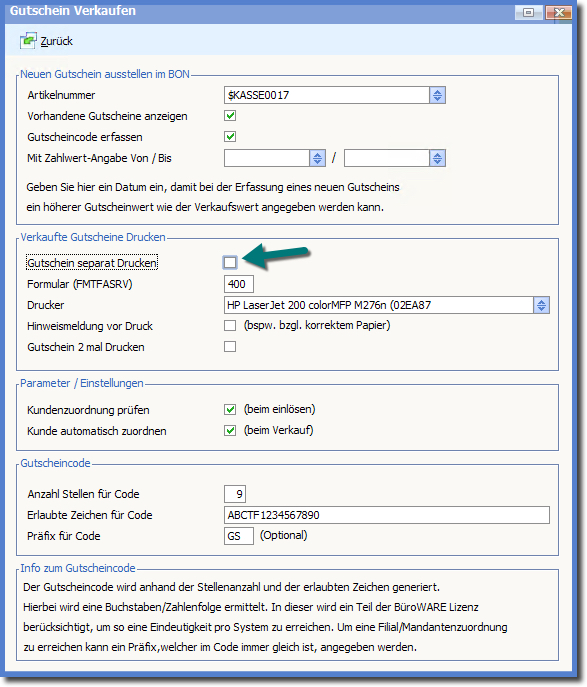Open the Artikelnummer dropdown arrow
587x687 pixels.
tap(437, 95)
